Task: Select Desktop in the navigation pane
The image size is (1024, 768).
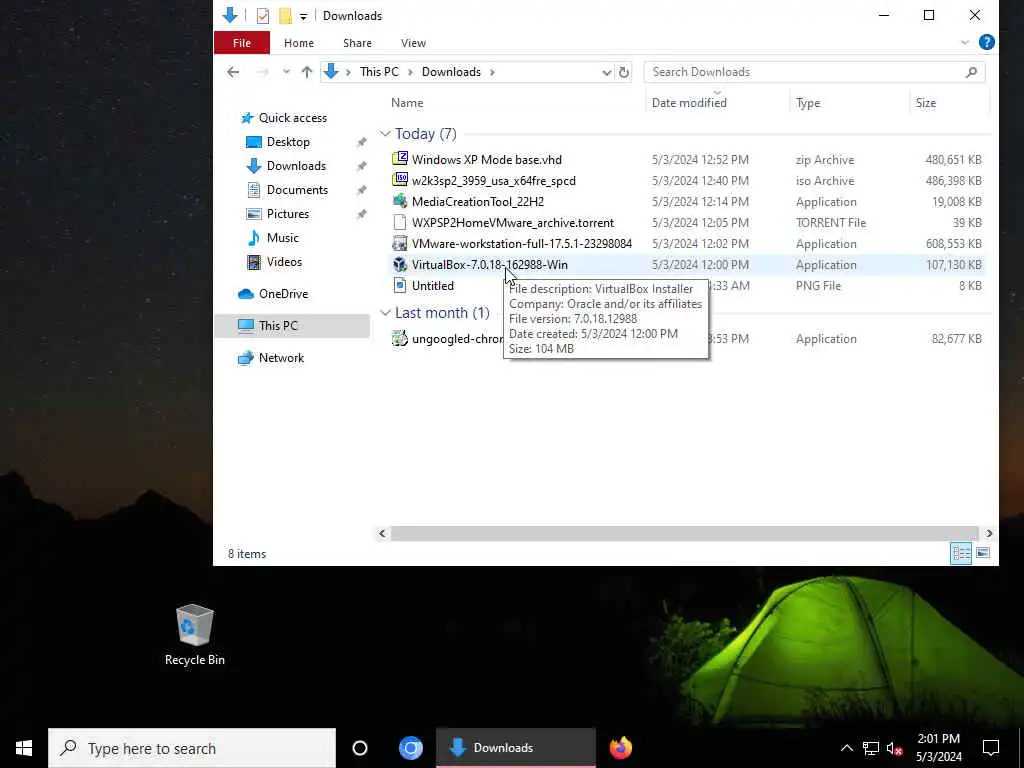Action: [287, 142]
